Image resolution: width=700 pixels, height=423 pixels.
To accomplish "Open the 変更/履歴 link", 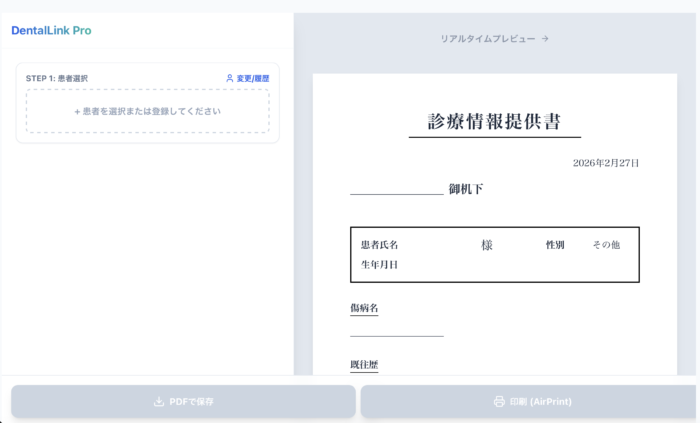I will (252, 78).
